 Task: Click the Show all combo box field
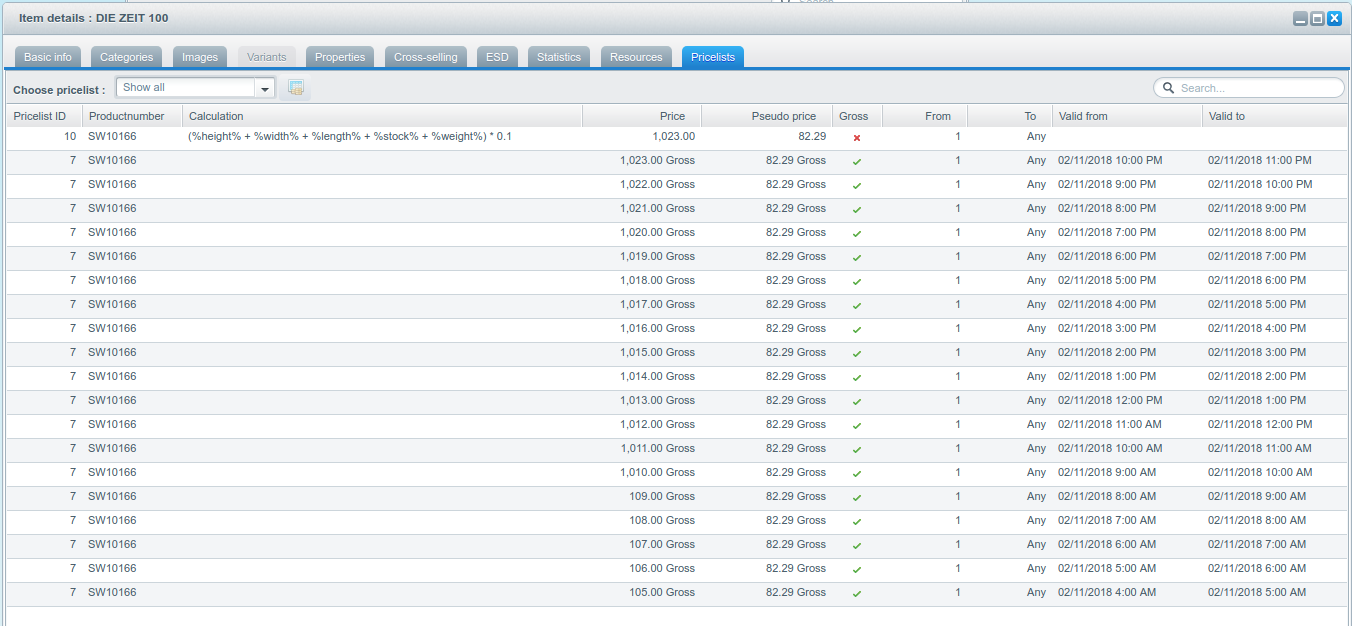point(186,88)
